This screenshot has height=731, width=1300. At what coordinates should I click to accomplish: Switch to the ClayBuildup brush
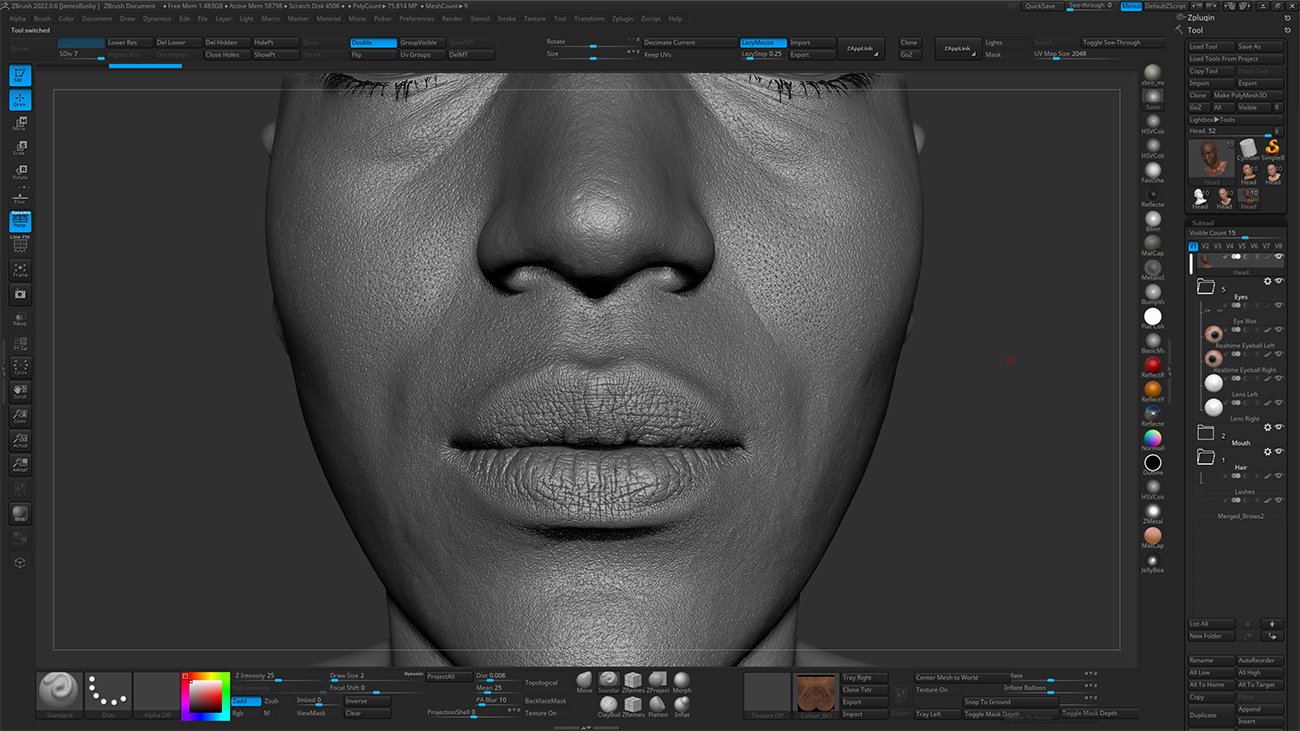(609, 704)
